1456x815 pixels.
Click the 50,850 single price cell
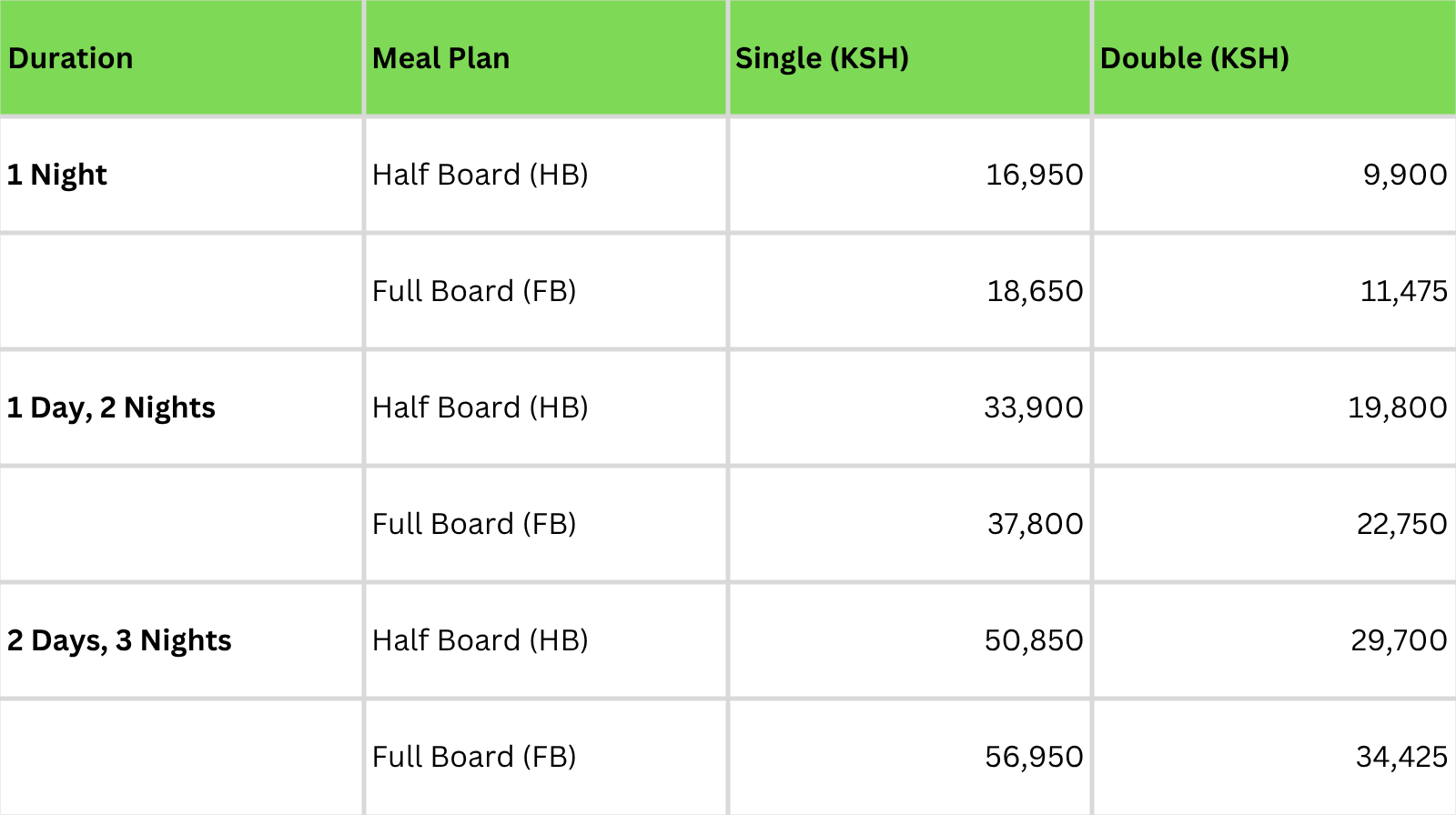(1034, 640)
